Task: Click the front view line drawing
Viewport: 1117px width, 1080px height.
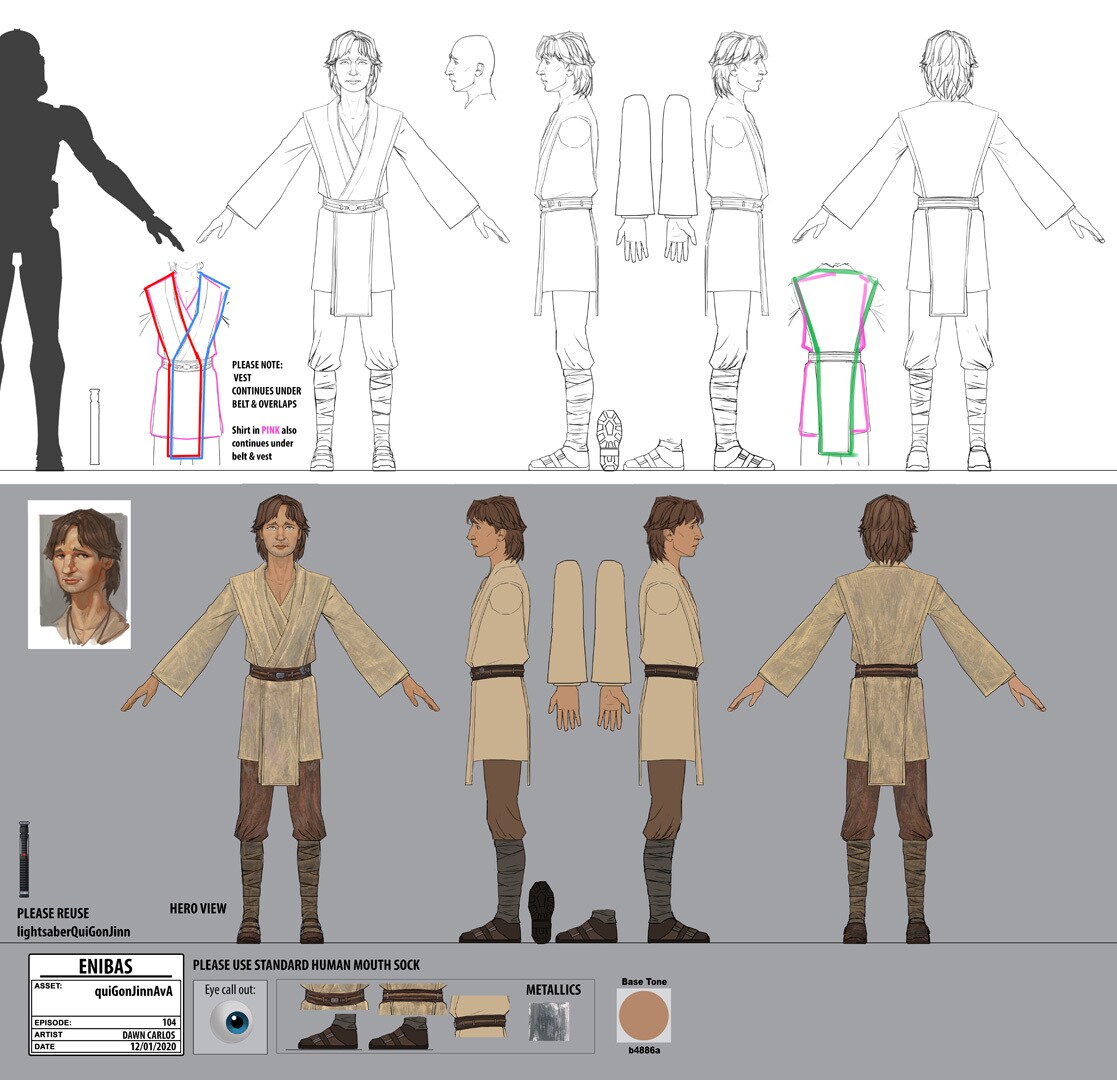Action: click(353, 249)
